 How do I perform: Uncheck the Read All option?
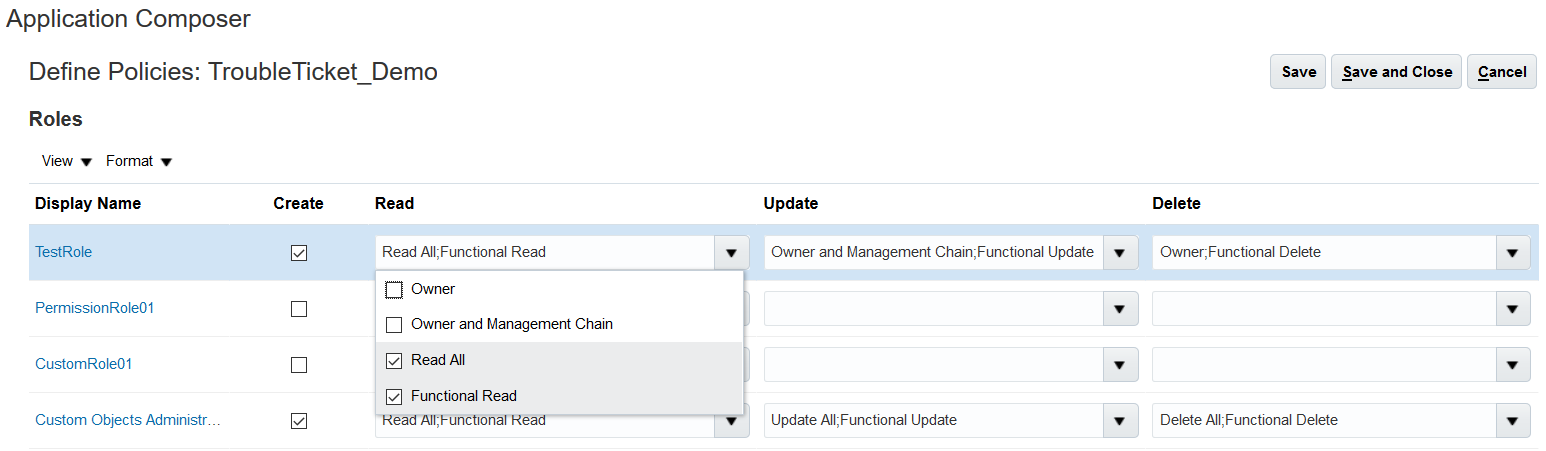(394, 361)
